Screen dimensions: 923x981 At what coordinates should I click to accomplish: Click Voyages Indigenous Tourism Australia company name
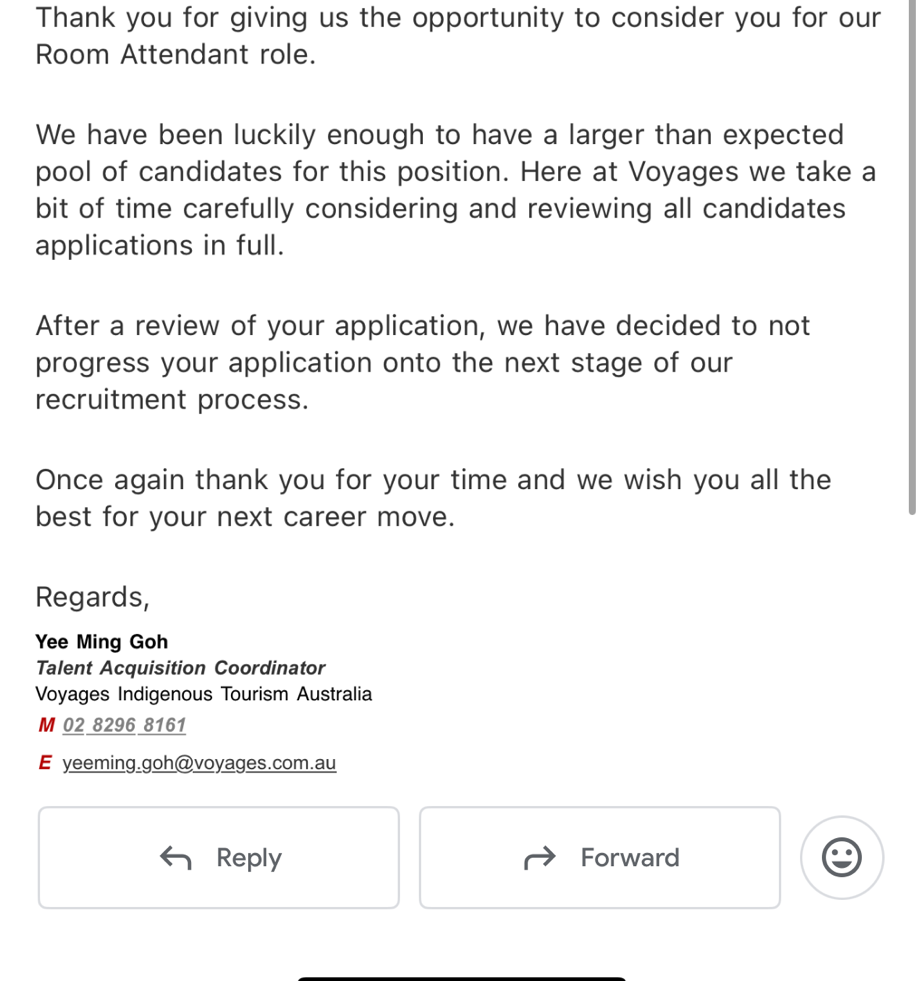point(203,694)
